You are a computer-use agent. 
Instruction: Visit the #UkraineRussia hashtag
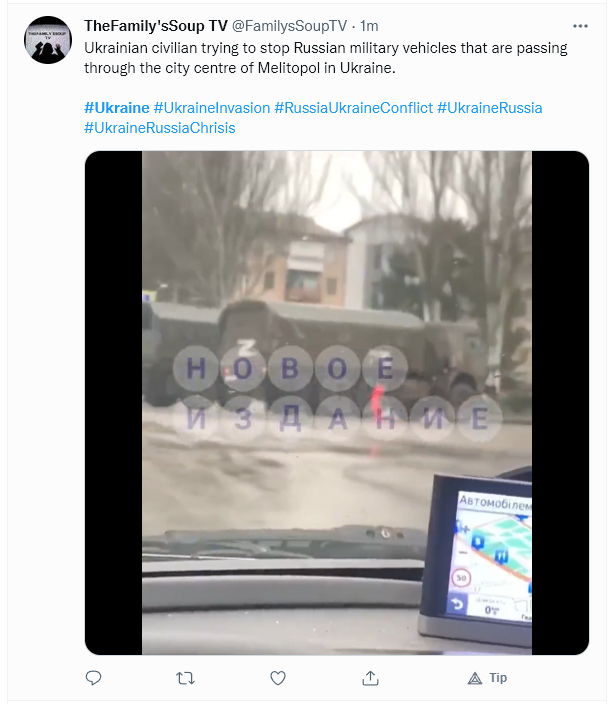coord(490,108)
